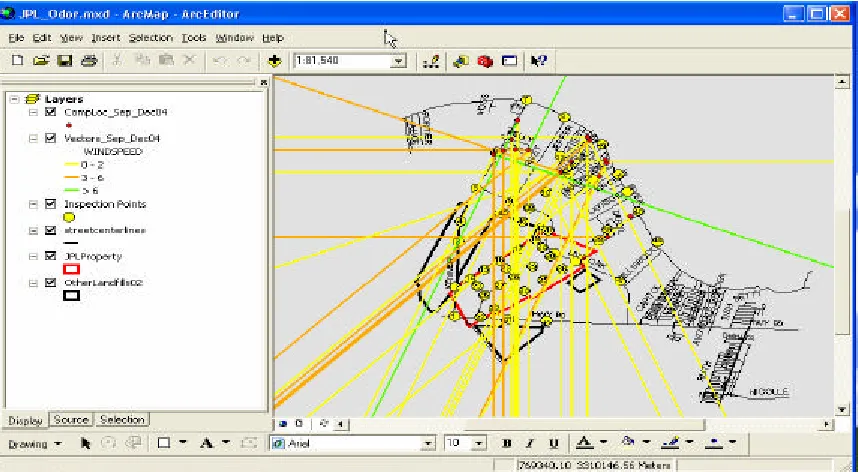Collapse the Inspection Points legend
Screen dimensions: 858x472
pos(33,204)
